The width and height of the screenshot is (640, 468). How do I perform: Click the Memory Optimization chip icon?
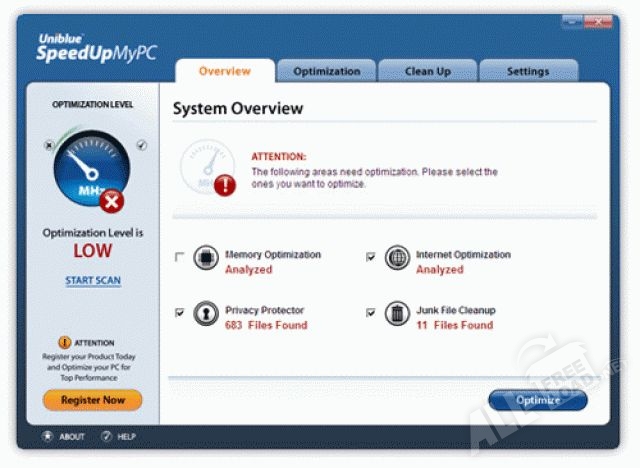pyautogui.click(x=206, y=258)
